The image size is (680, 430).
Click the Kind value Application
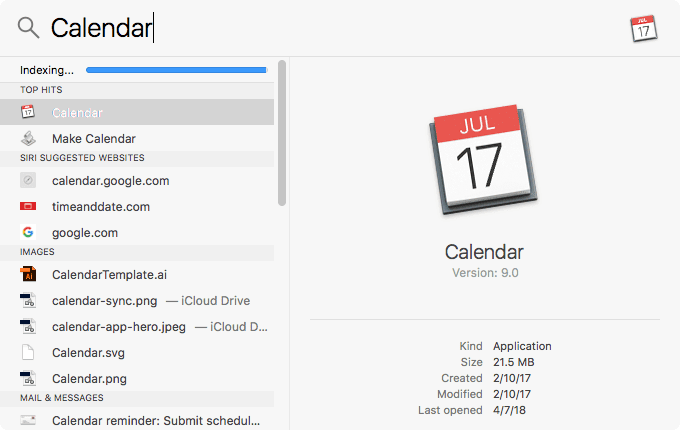pyautogui.click(x=522, y=346)
